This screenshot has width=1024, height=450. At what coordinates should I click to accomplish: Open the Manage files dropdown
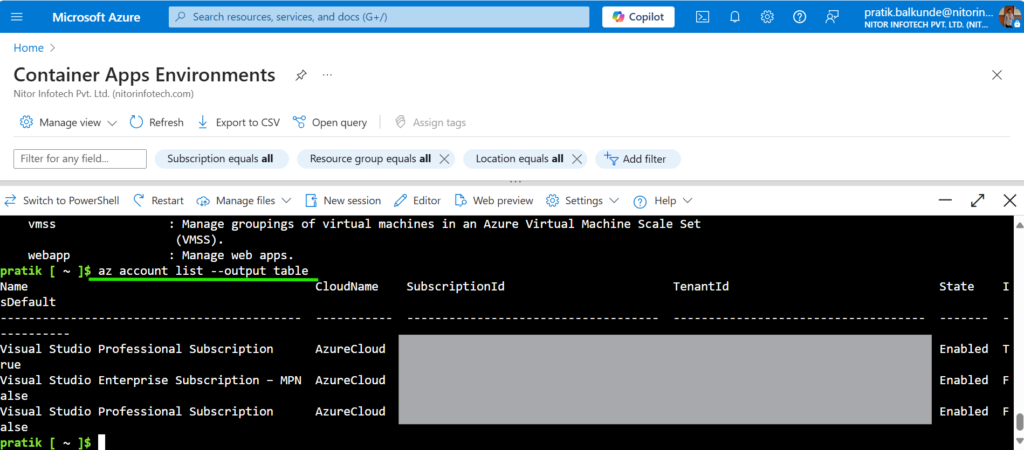pyautogui.click(x=244, y=201)
